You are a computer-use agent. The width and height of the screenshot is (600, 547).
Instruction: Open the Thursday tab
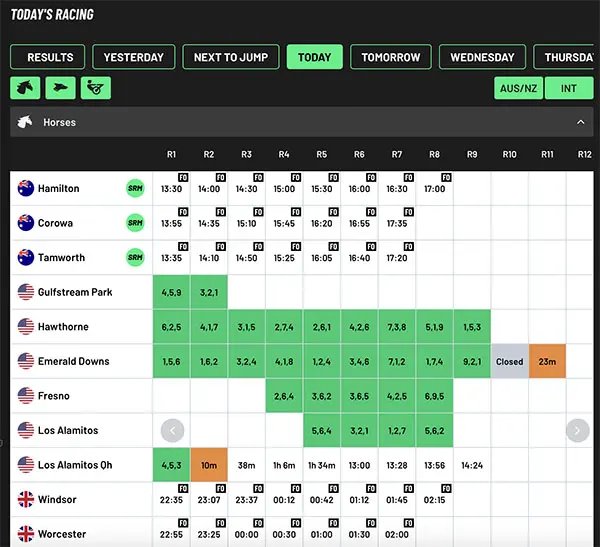[x=564, y=57]
